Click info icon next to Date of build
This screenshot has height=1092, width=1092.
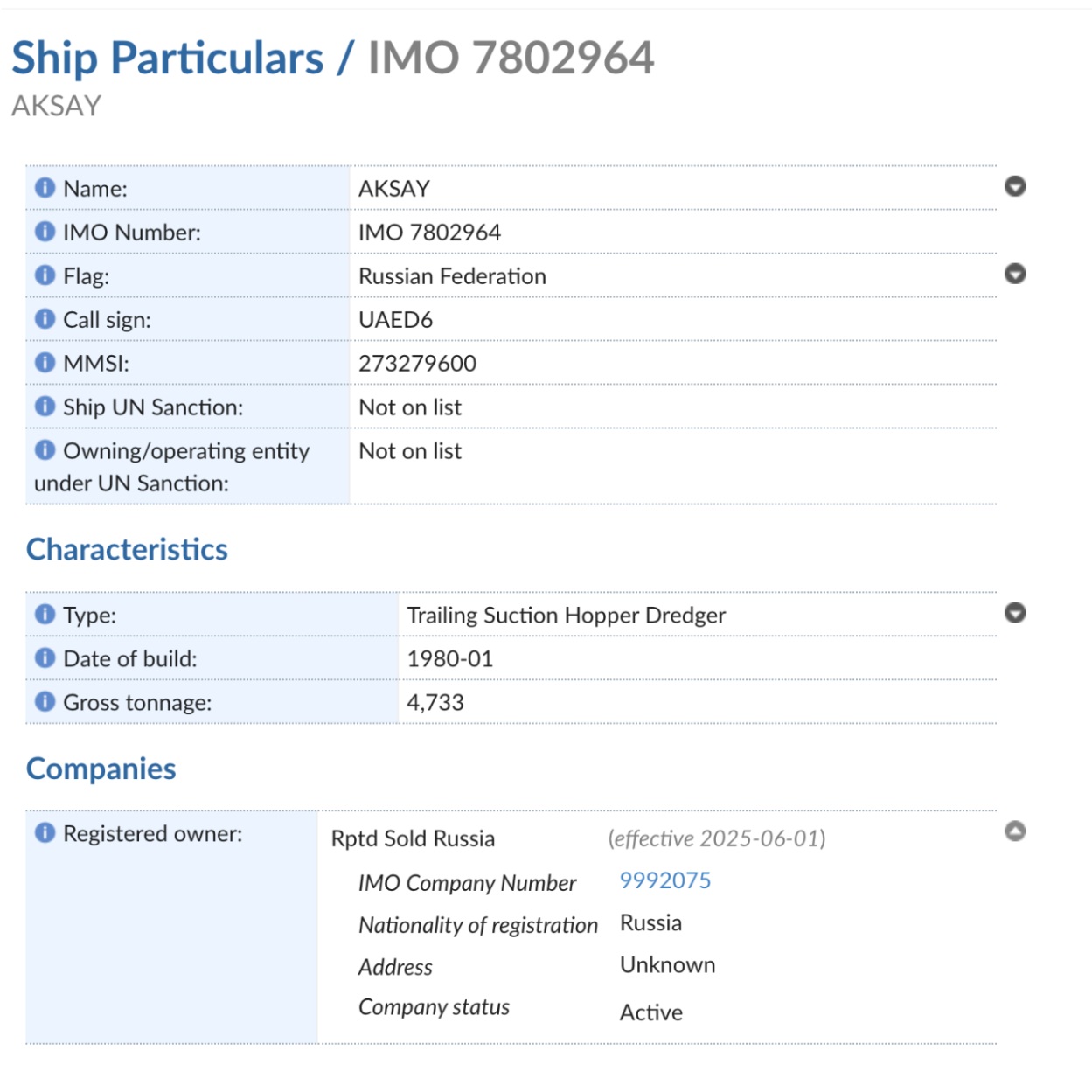[45, 658]
